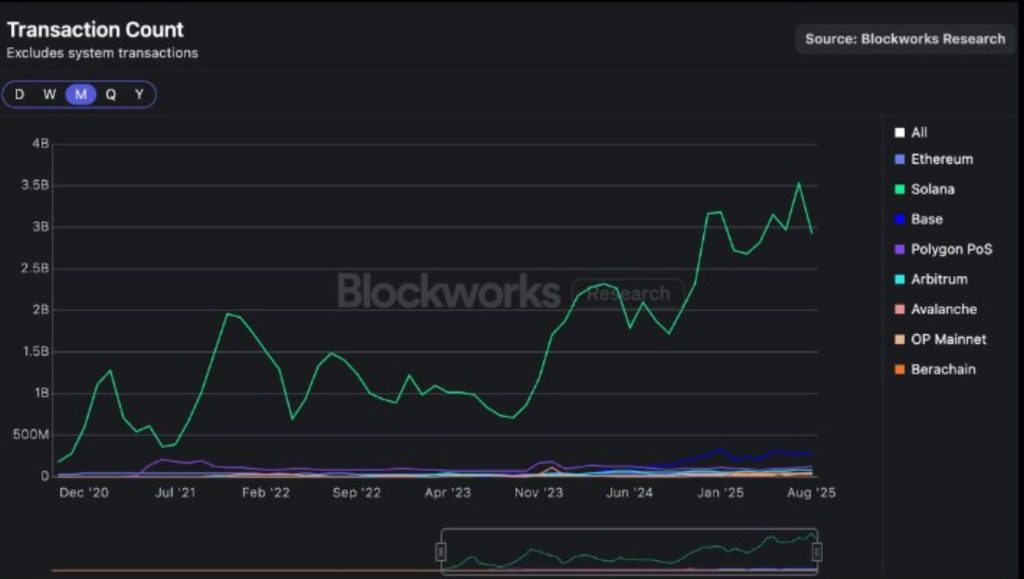Click the mini chart preview at the bottom
The image size is (1024, 579).
(630, 550)
